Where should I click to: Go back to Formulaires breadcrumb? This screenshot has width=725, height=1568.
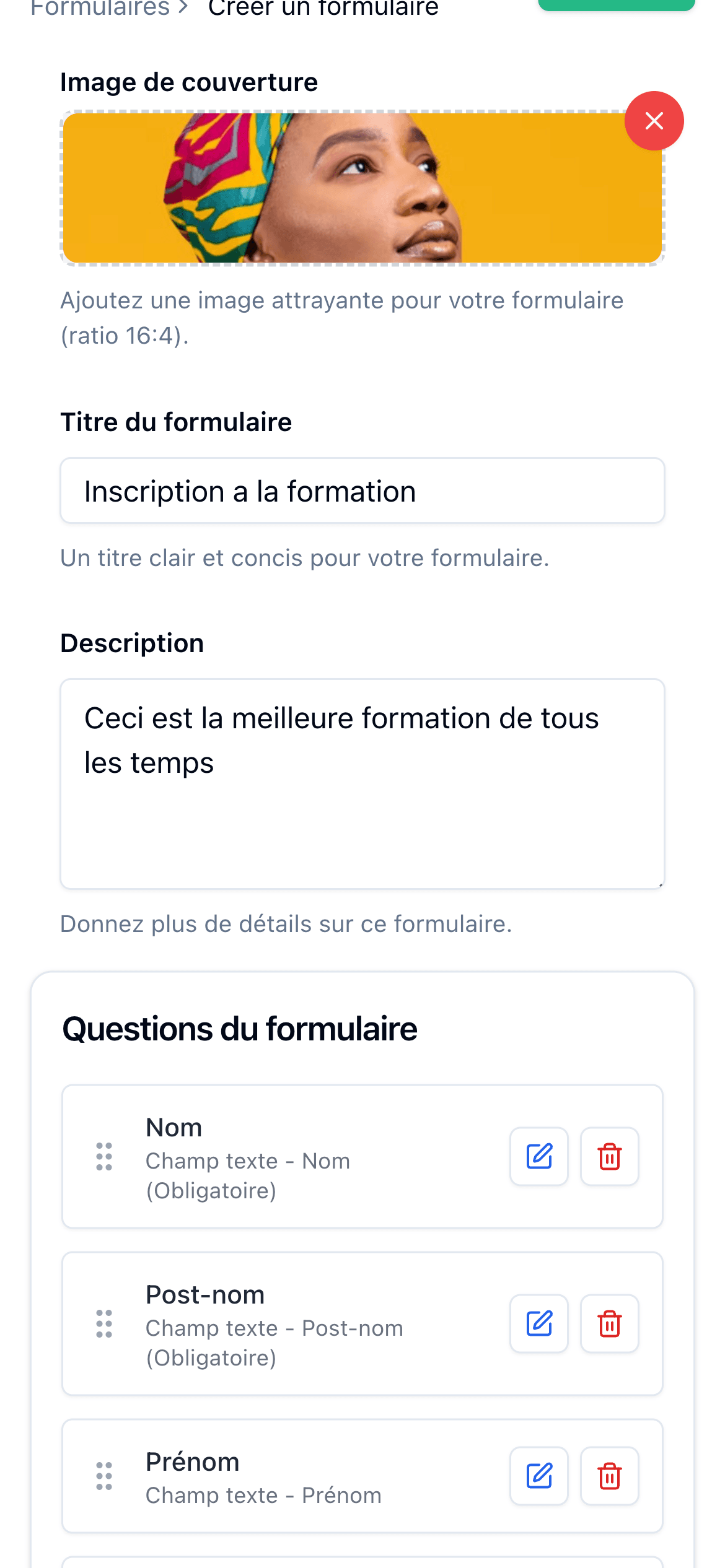point(100,9)
